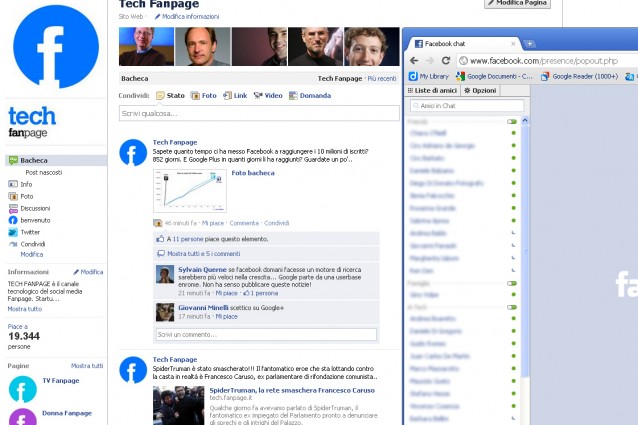Toggle Friends list availability switch
Image resolution: width=638 pixels, height=425 pixels.
point(512,122)
